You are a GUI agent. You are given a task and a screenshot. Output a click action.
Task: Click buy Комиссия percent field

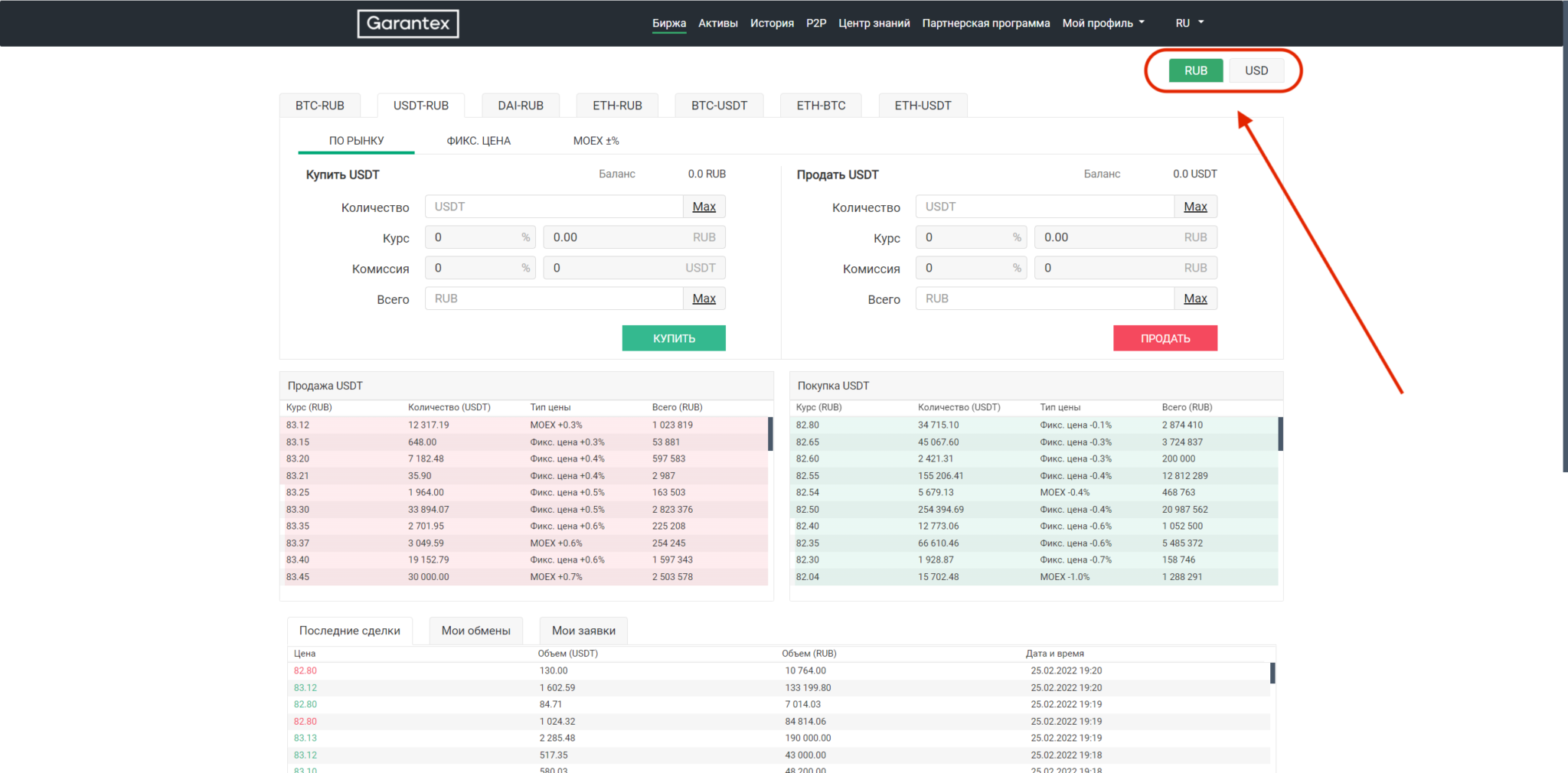480,268
